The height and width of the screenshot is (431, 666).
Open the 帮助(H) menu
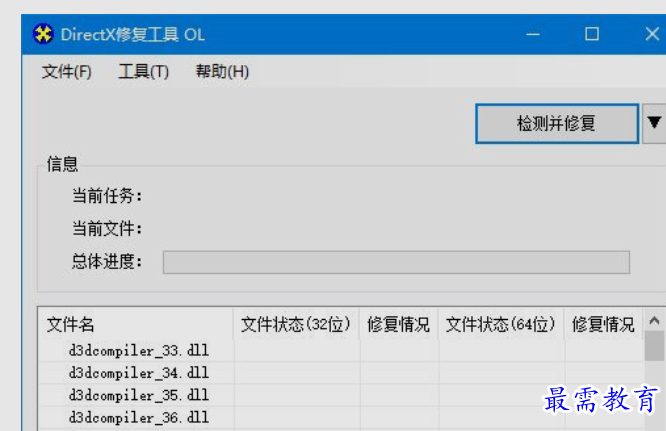tap(222, 71)
